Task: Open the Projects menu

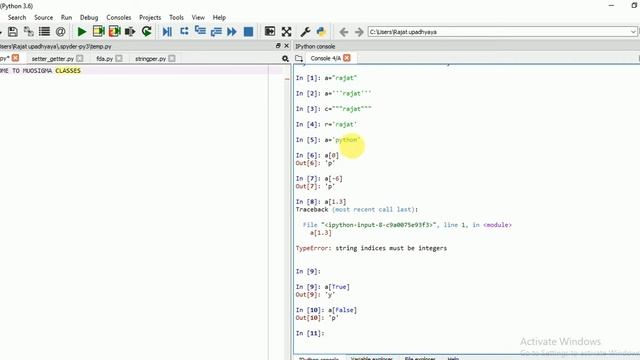Action: click(150, 18)
